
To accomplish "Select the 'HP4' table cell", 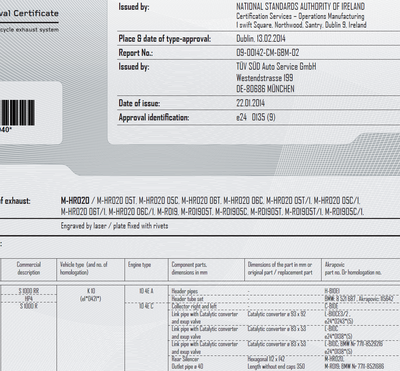I will 29,298.
